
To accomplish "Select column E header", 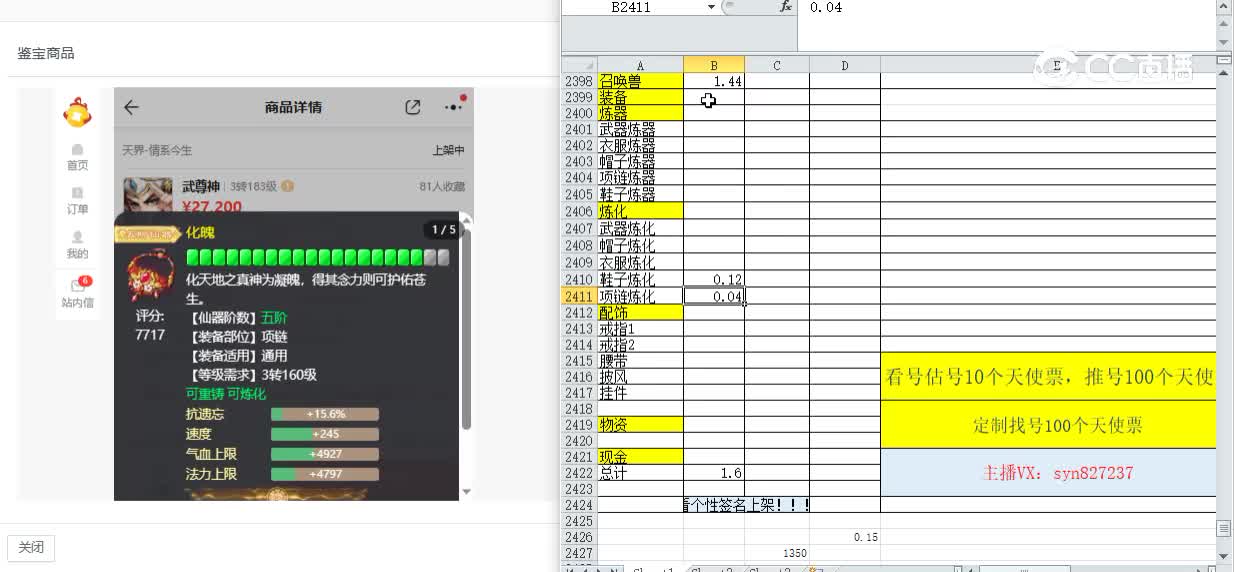I will (x=1048, y=65).
